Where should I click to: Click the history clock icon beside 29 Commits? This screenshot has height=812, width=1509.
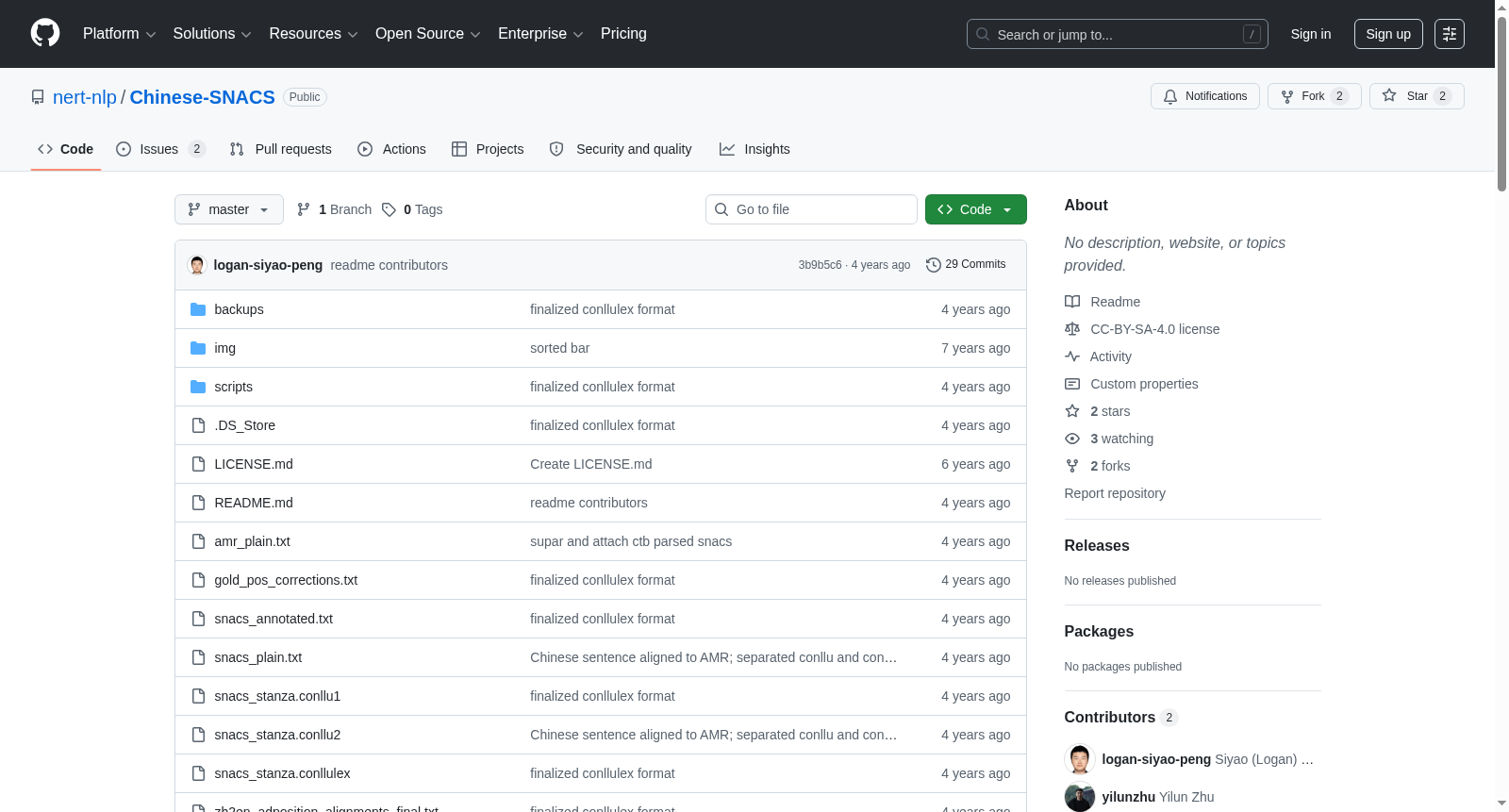(x=934, y=265)
